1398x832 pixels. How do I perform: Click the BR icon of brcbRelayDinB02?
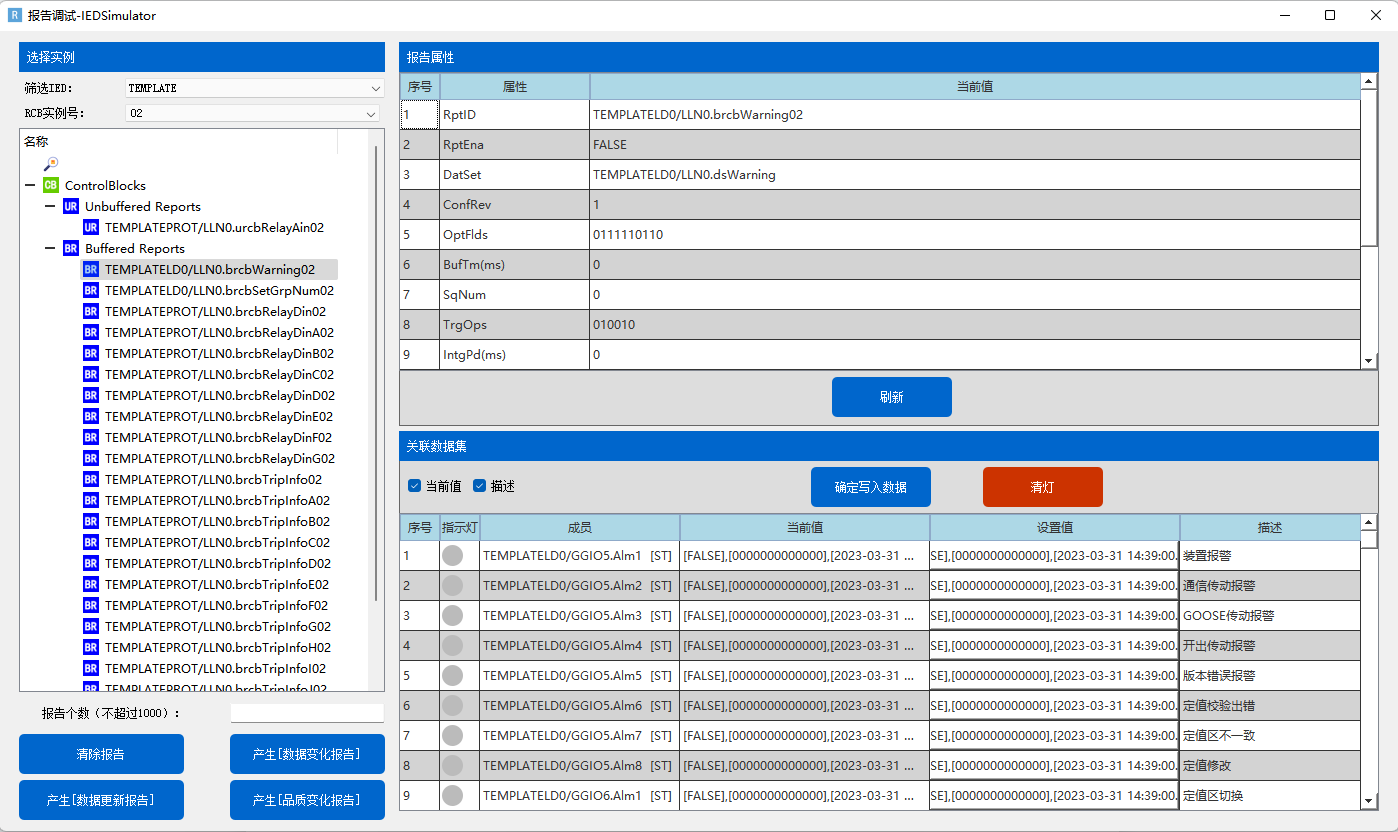click(x=91, y=353)
